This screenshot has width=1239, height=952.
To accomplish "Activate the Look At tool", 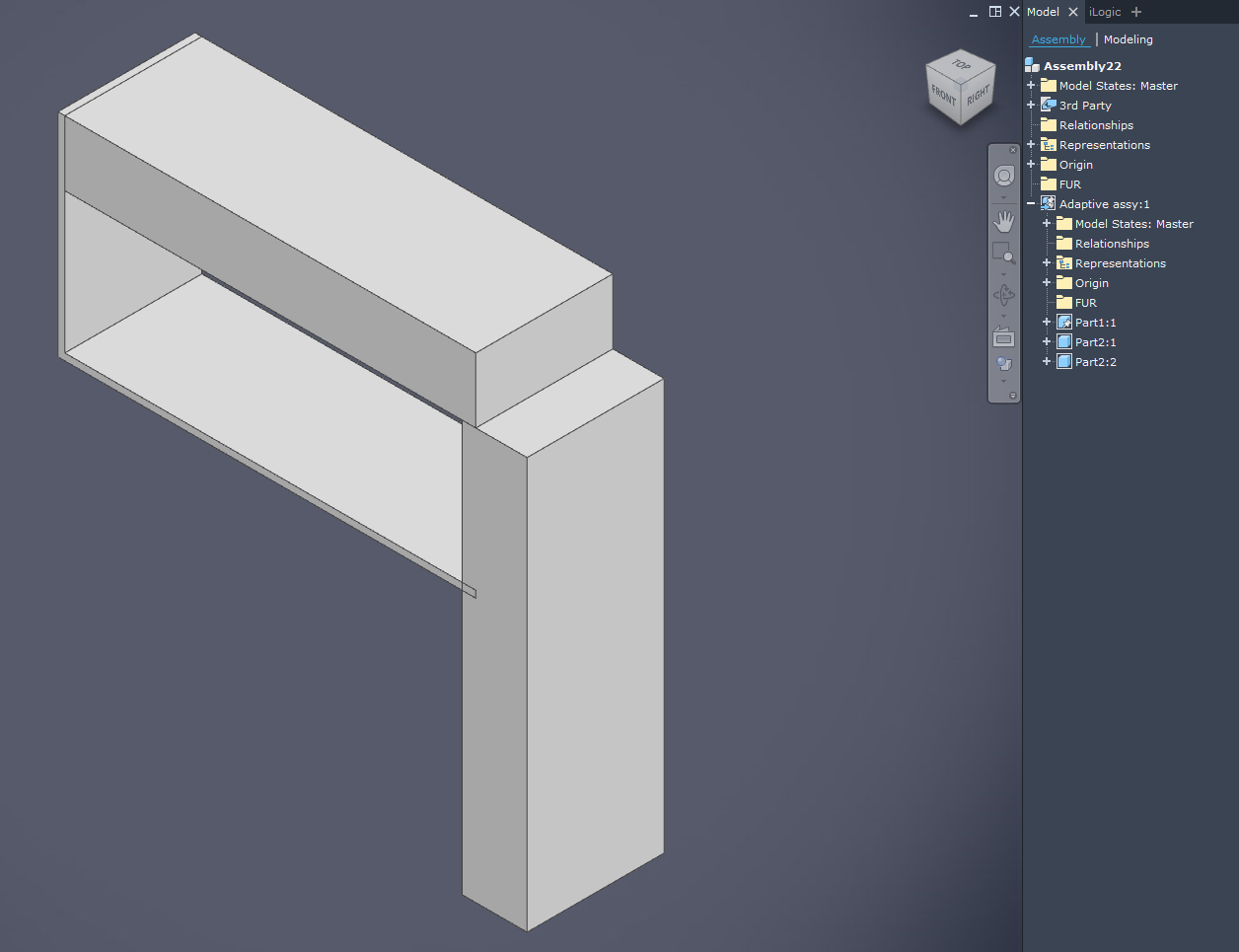I will [x=1003, y=336].
